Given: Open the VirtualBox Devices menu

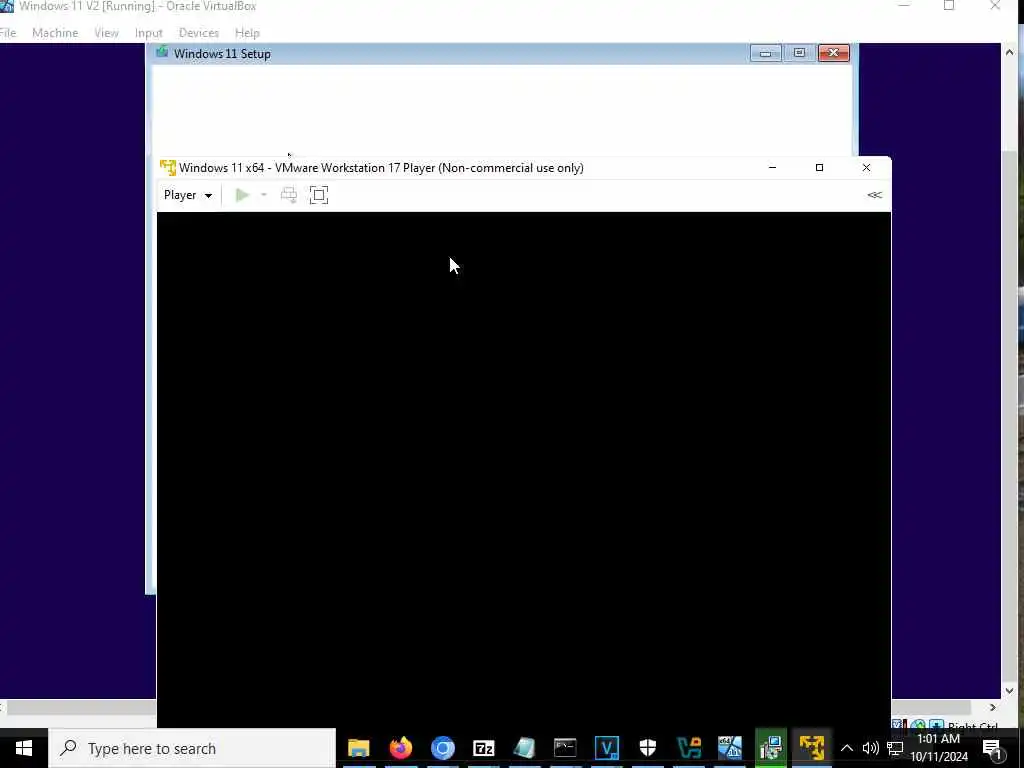Looking at the screenshot, I should click(x=199, y=33).
